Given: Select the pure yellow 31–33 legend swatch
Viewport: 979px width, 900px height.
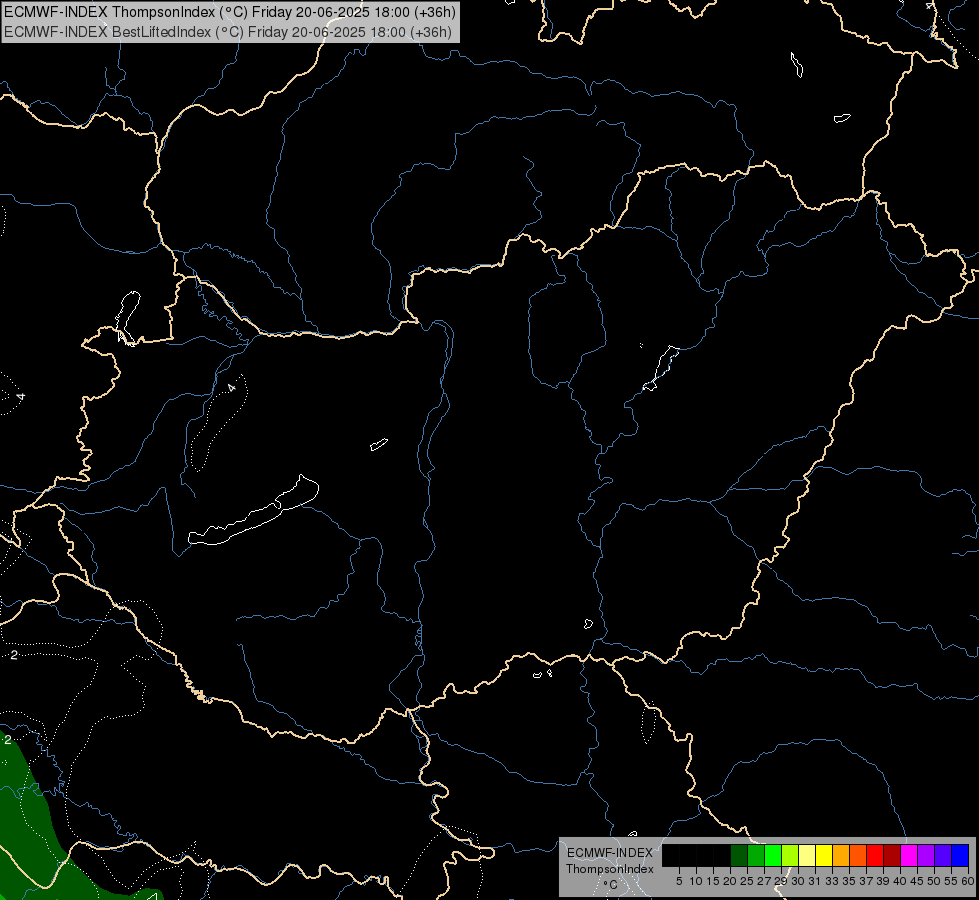Looking at the screenshot, I should [824, 855].
